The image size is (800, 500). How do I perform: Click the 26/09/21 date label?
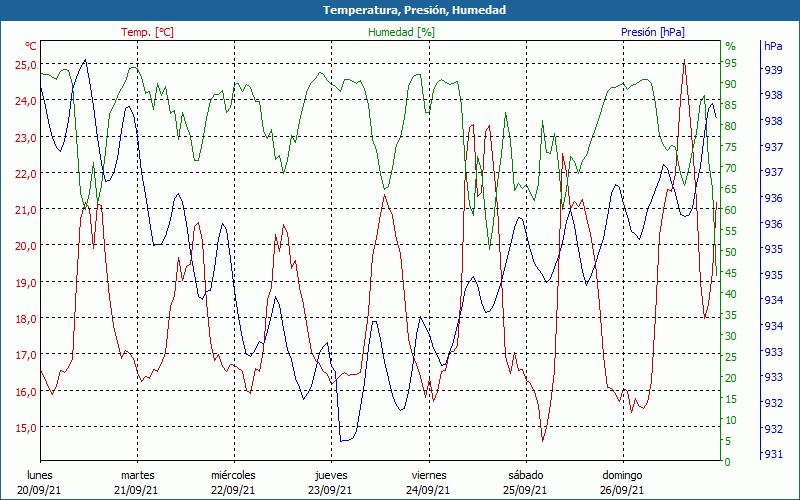pos(622,491)
